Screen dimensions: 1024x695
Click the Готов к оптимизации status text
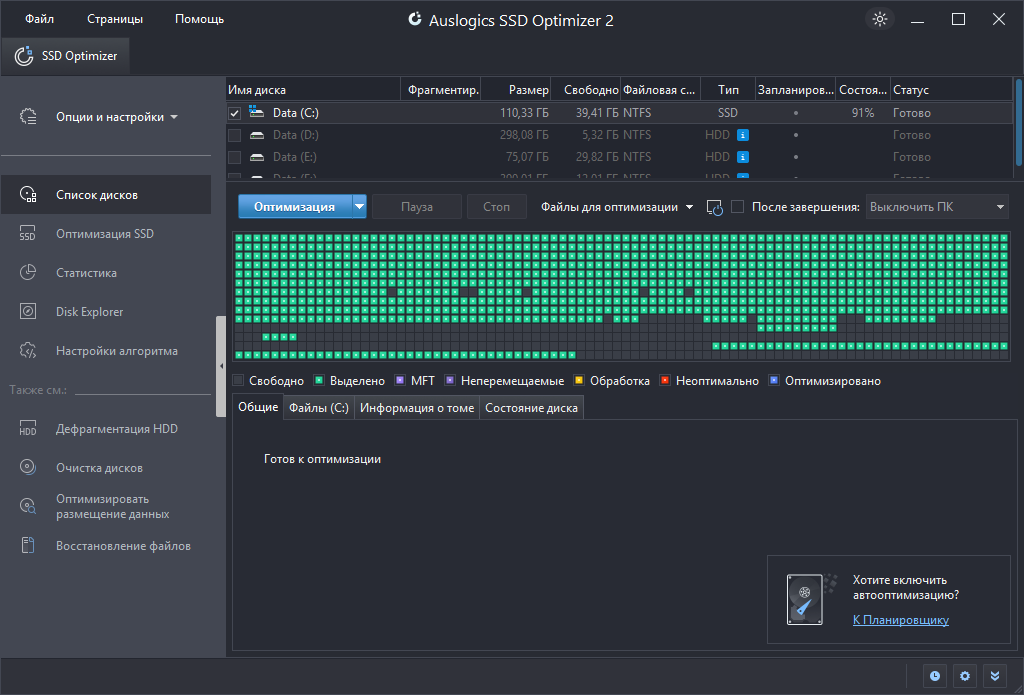[323, 459]
